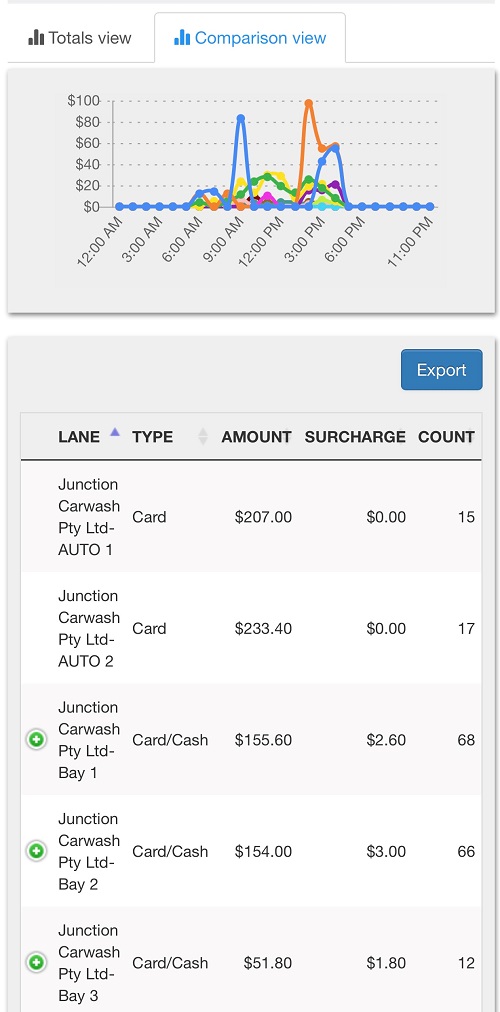Sort table by AMOUNT column header
Image resolution: width=500 pixels, height=1012 pixels.
(x=256, y=437)
